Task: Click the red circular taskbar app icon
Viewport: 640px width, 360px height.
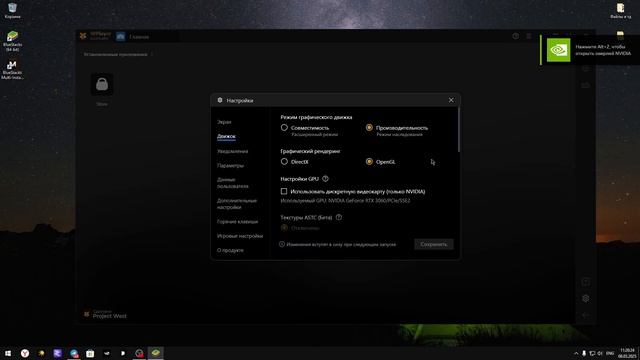Action: (139, 353)
